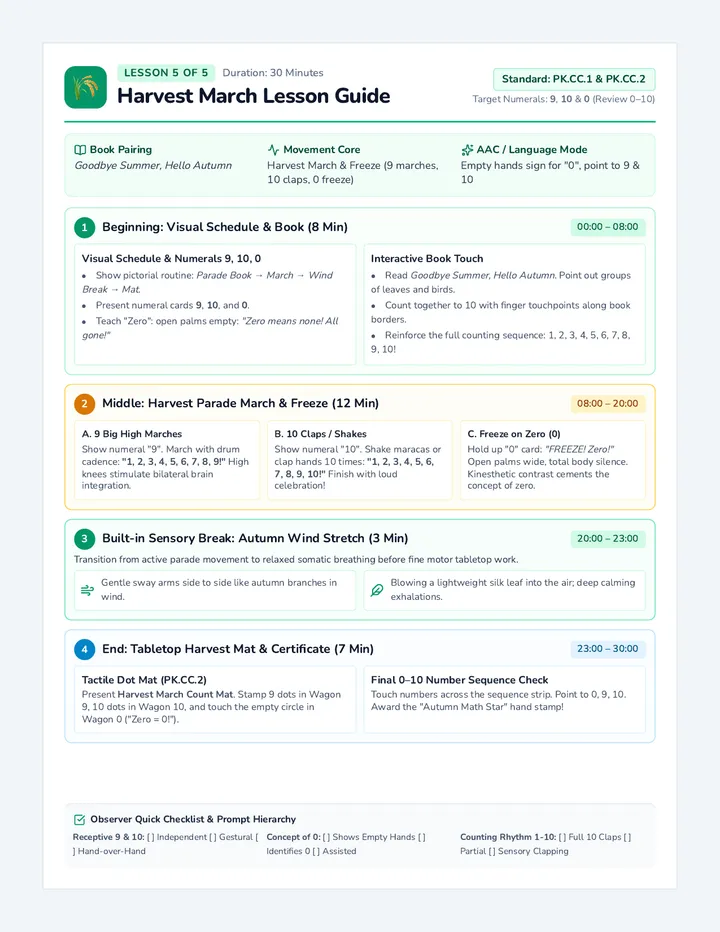Image resolution: width=720 pixels, height=932 pixels.
Task: Click the leaf icon next to Blowing a lightweight silk leaf
Action: tap(377, 590)
